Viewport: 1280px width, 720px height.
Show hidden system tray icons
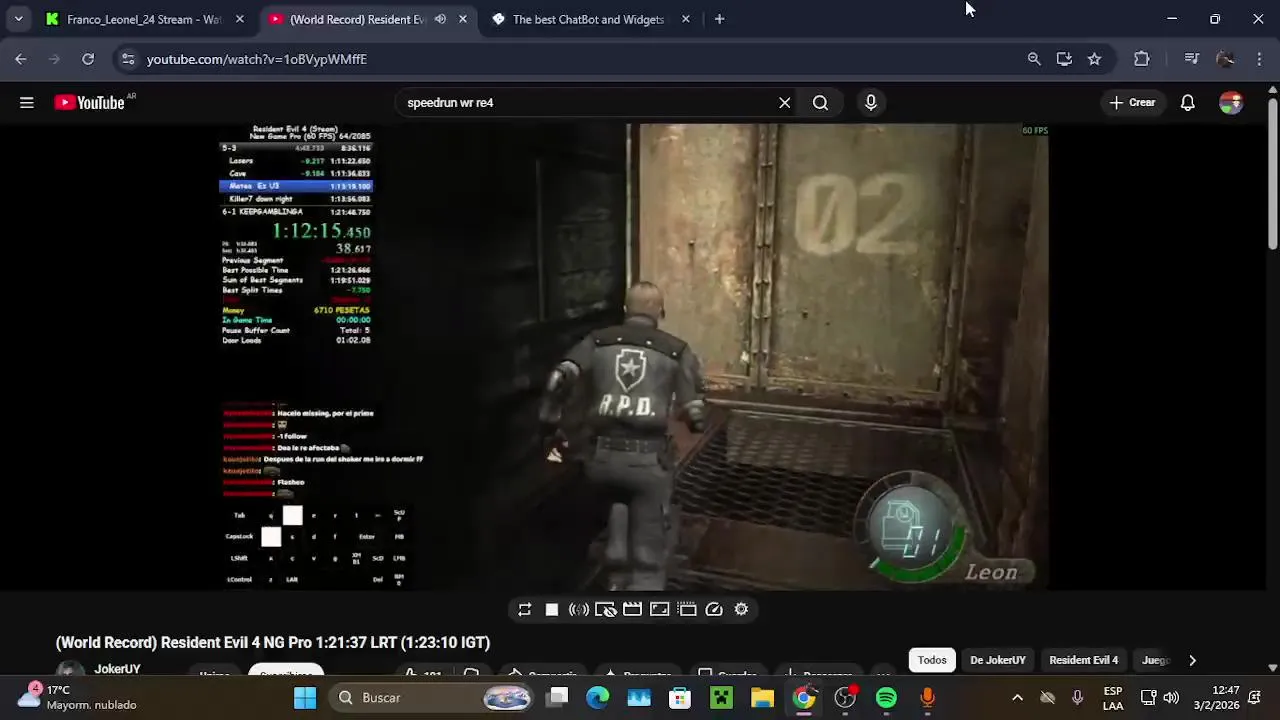tap(1017, 698)
